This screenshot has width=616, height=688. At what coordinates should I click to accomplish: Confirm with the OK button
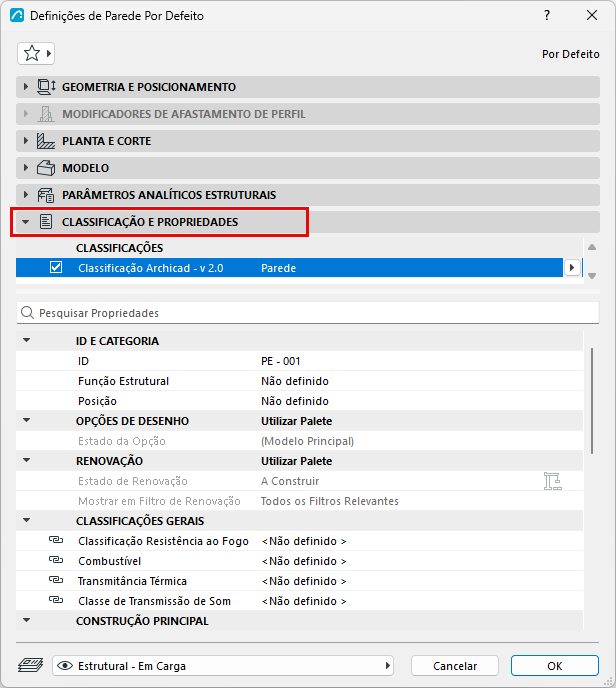tap(555, 666)
